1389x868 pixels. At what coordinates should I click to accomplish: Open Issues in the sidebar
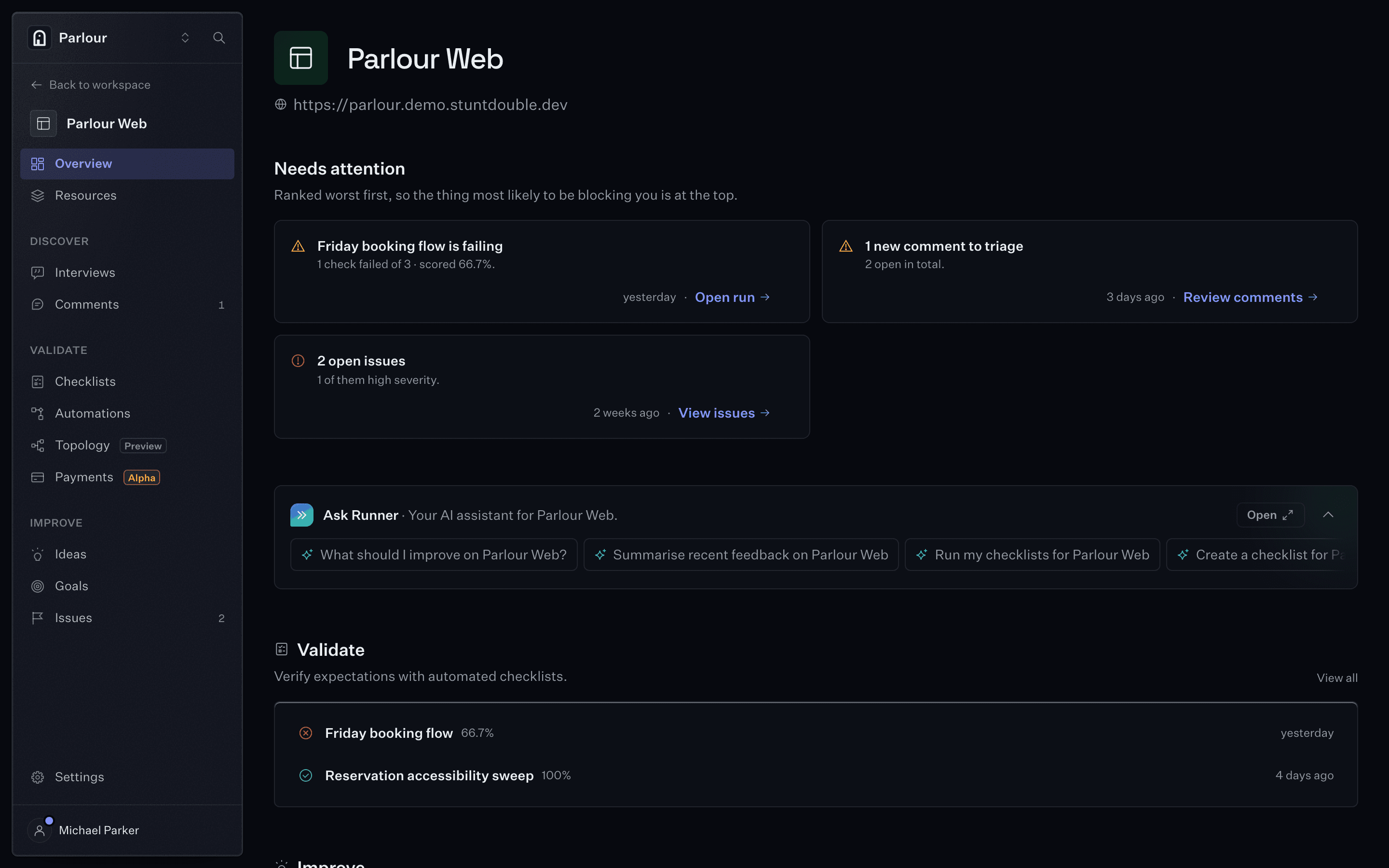pyautogui.click(x=127, y=618)
